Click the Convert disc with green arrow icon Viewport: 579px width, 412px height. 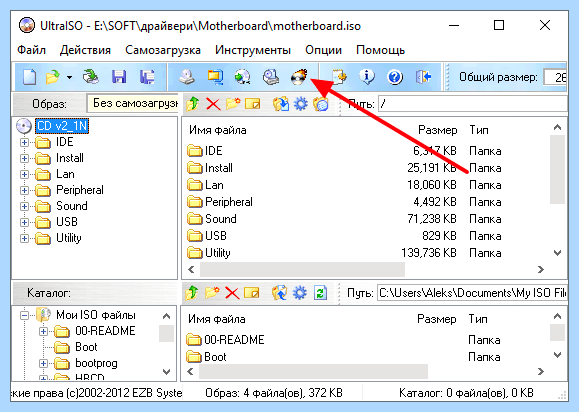(243, 77)
